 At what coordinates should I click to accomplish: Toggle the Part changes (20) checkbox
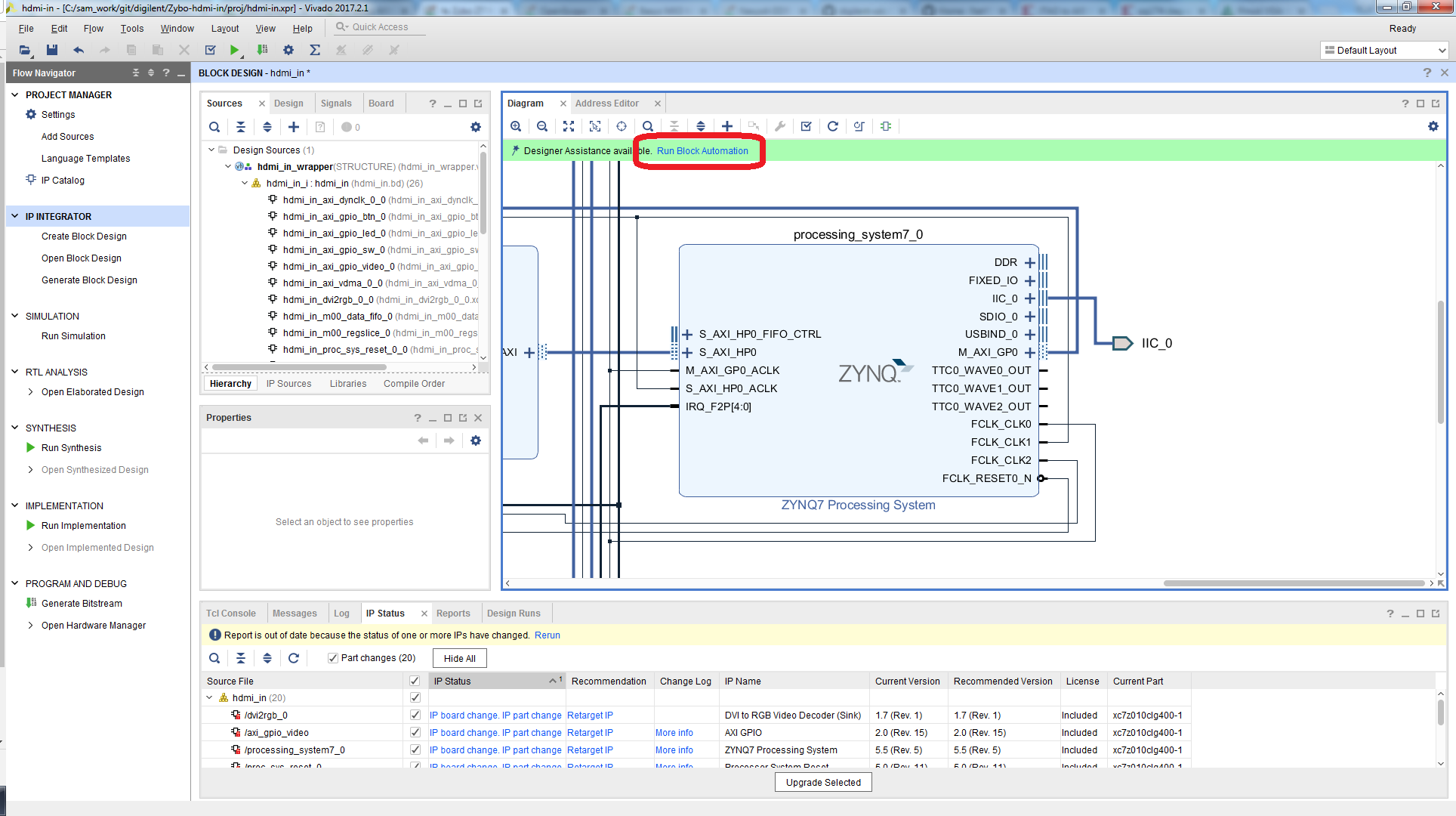(x=332, y=658)
